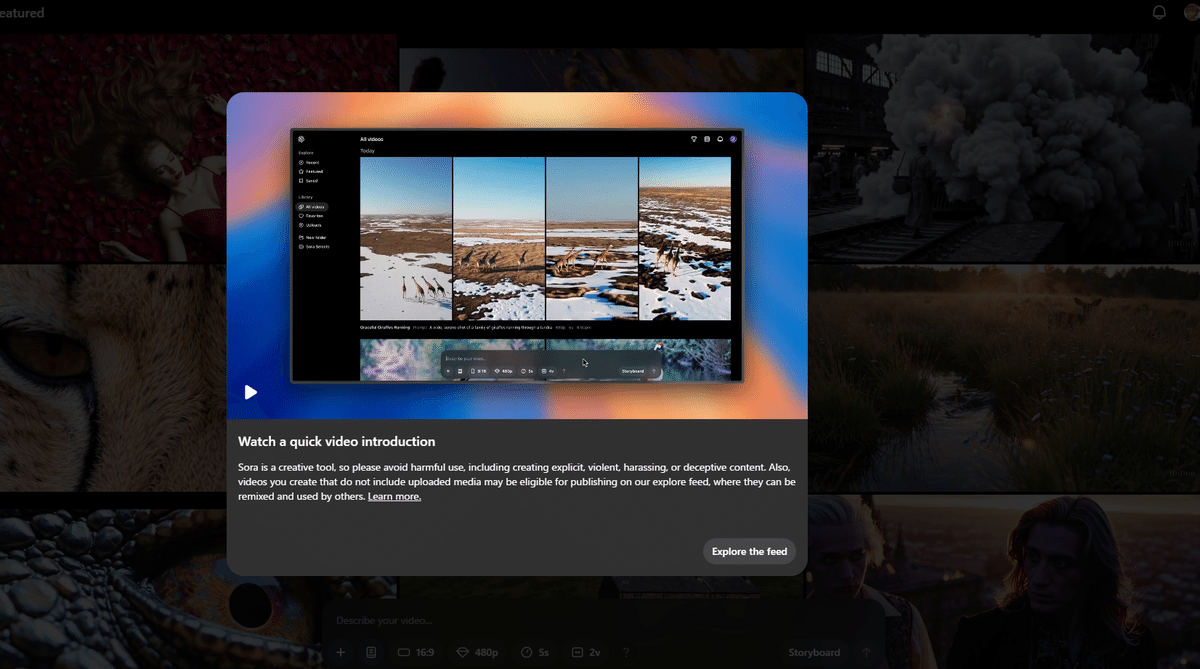Open the deer in meadow thumbnail
The width and height of the screenshot is (1200, 669).
1004,378
